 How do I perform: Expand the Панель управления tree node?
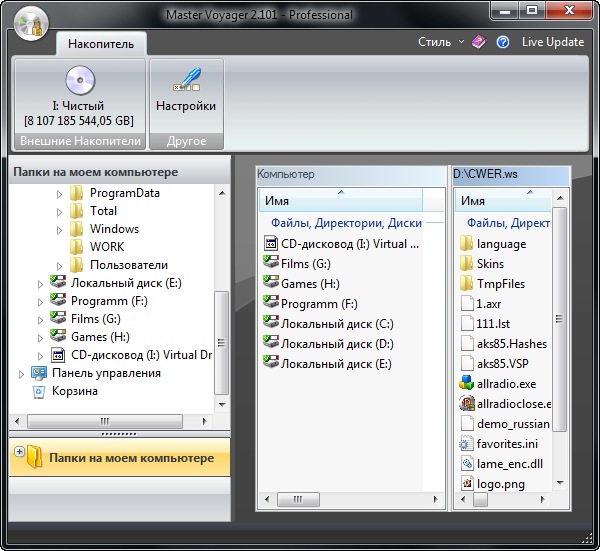(23, 374)
